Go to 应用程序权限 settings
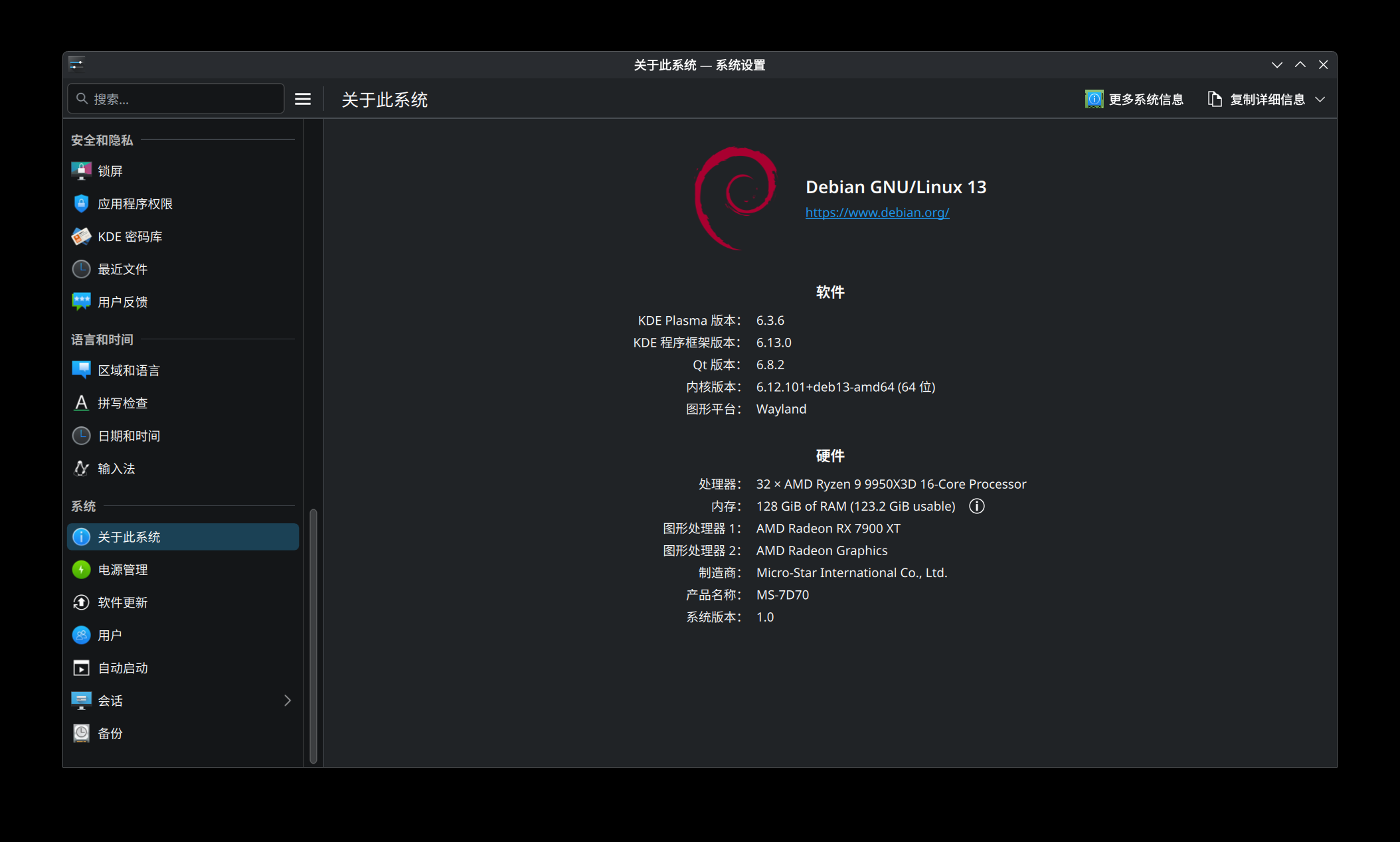The image size is (1400, 842). pos(183,204)
